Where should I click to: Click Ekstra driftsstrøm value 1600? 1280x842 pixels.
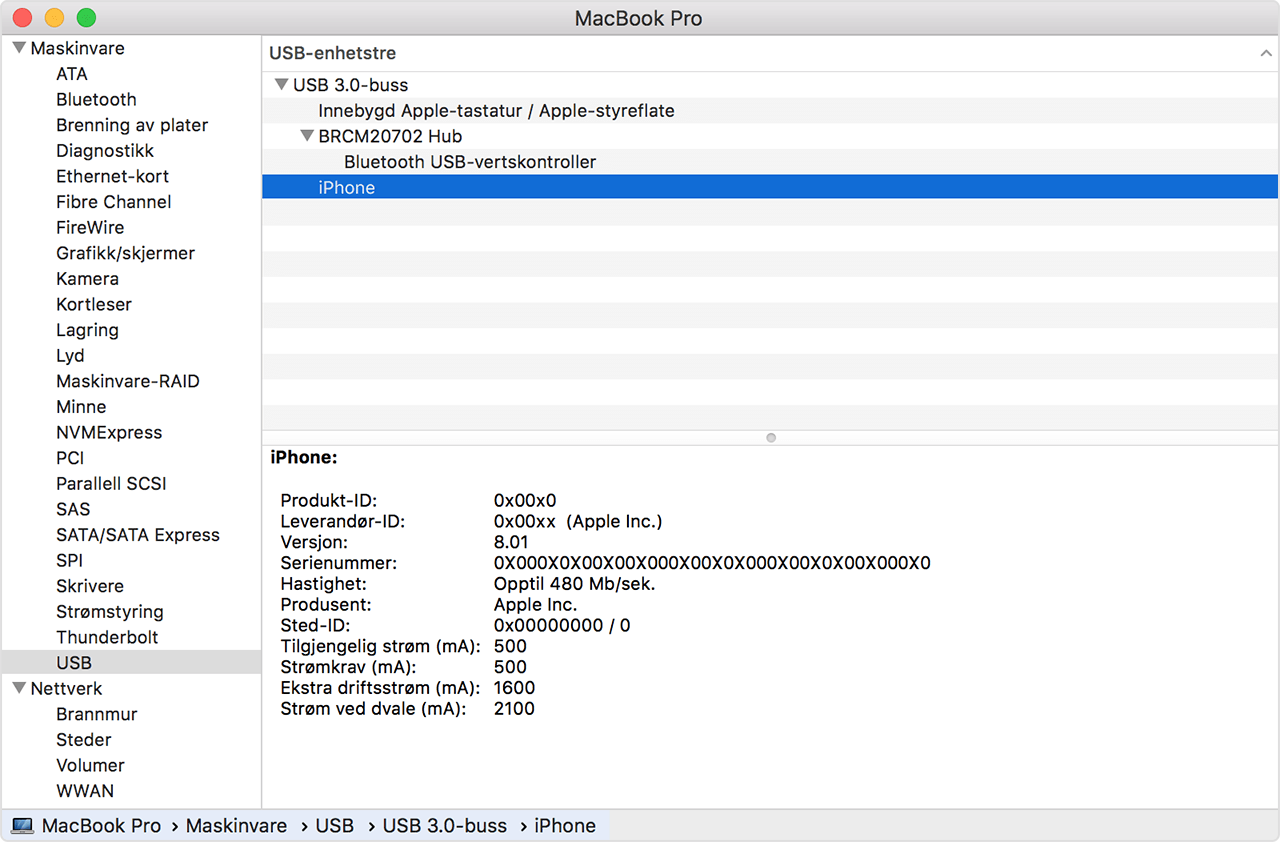(x=514, y=688)
